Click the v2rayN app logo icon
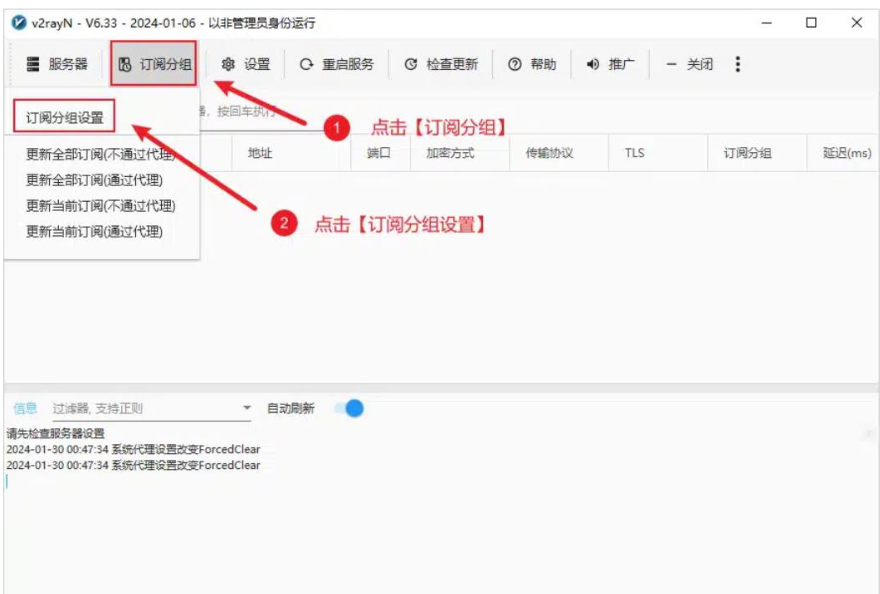This screenshot has width=880, height=594. [x=19, y=23]
